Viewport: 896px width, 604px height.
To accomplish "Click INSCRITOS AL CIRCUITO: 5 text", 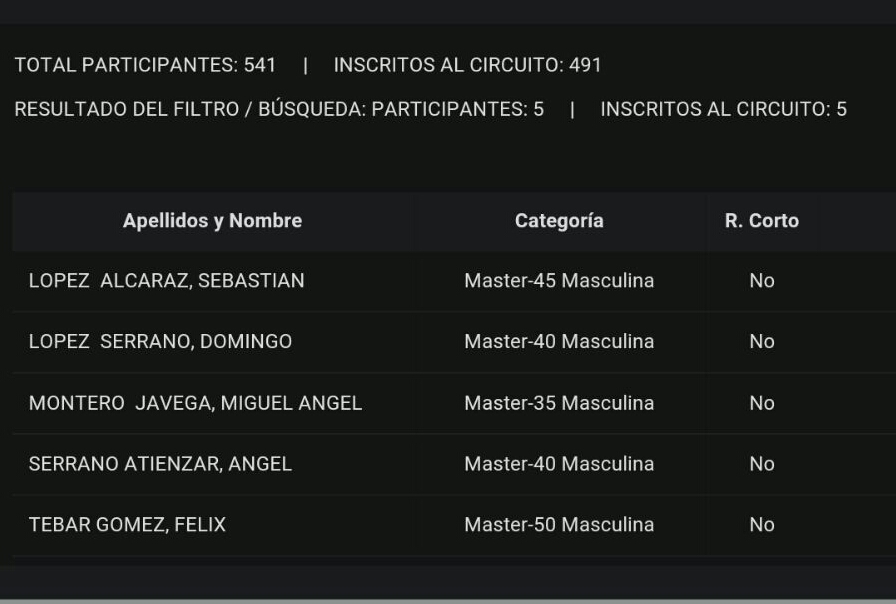I will point(723,109).
